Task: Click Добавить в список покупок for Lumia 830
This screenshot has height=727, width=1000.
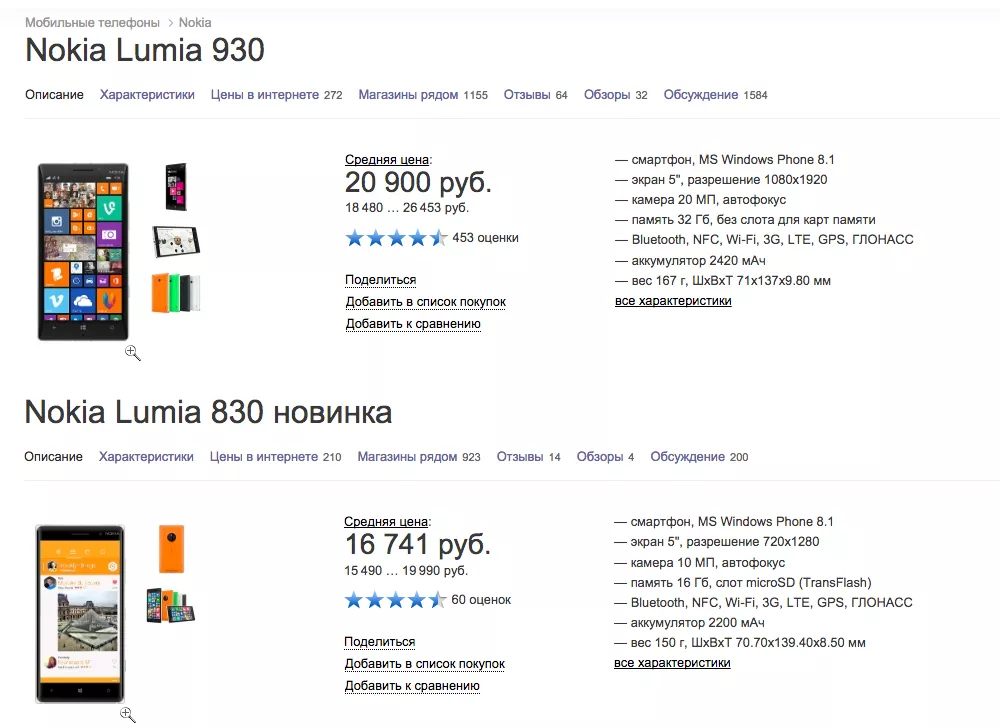Action: pos(425,663)
